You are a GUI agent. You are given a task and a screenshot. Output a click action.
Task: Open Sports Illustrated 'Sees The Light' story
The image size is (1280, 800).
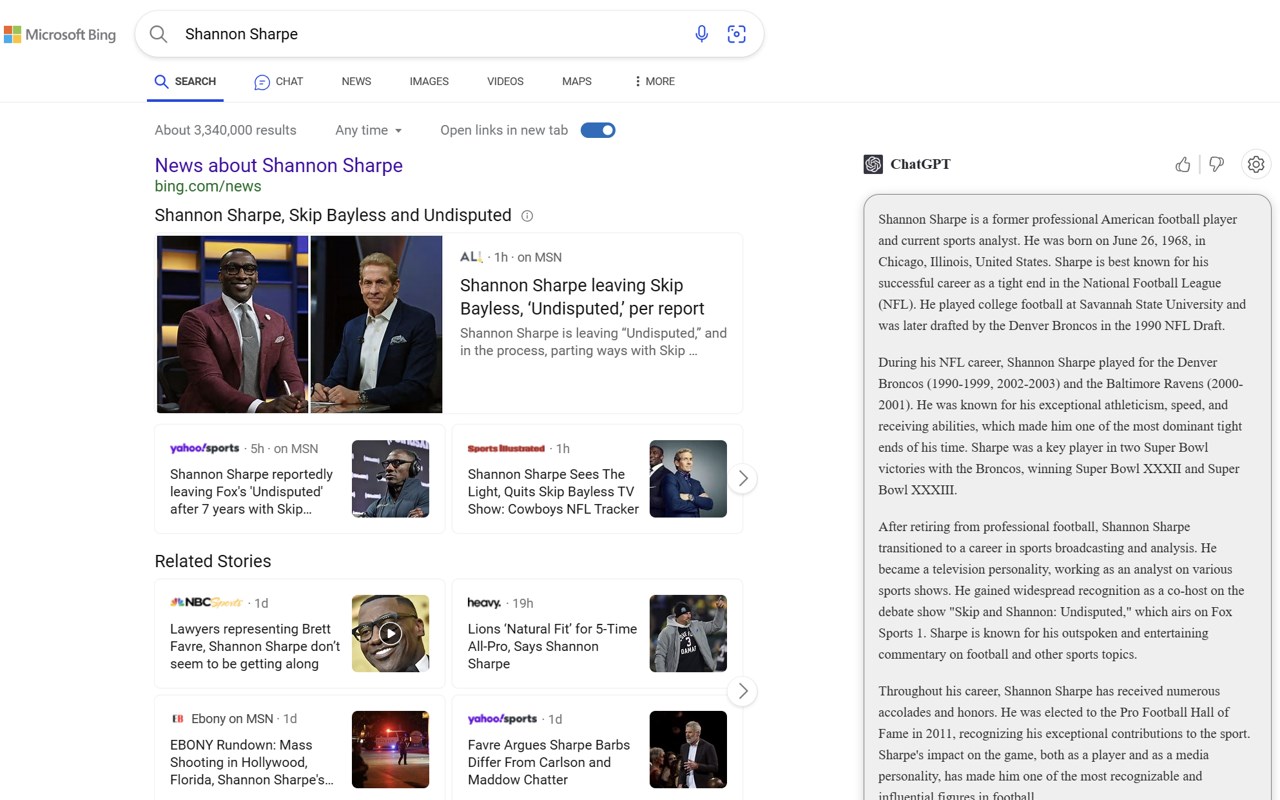[x=553, y=491]
